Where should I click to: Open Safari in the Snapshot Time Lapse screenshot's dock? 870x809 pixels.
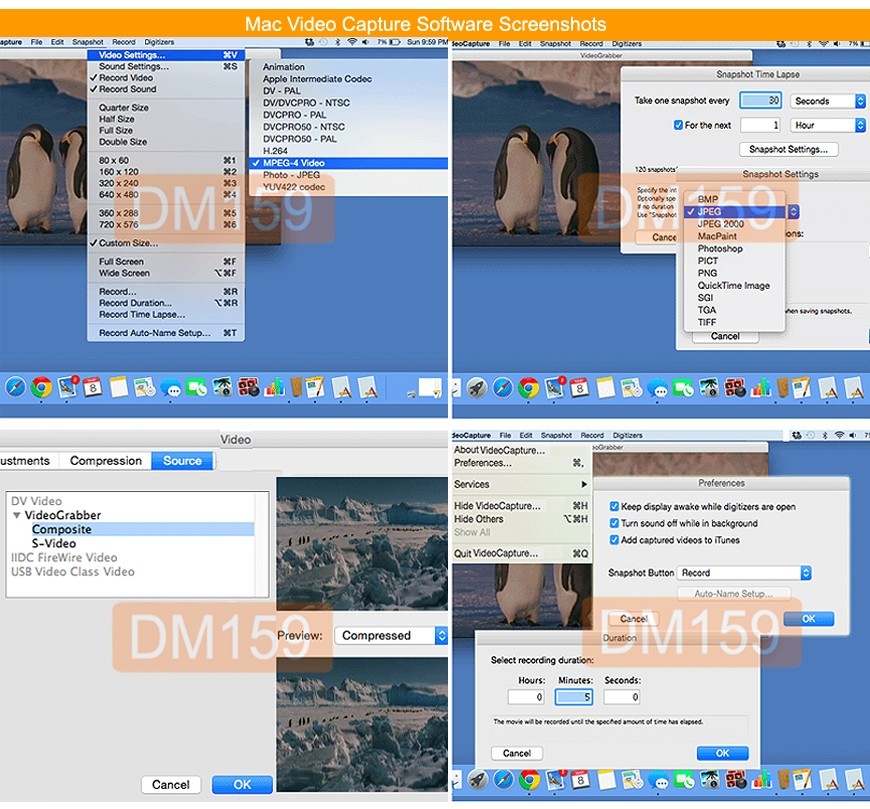pyautogui.click(x=503, y=388)
